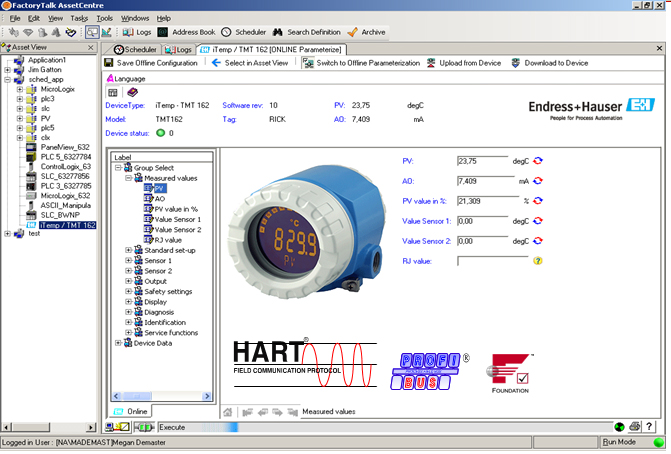
Task: Click the Language button
Action: 126,79
